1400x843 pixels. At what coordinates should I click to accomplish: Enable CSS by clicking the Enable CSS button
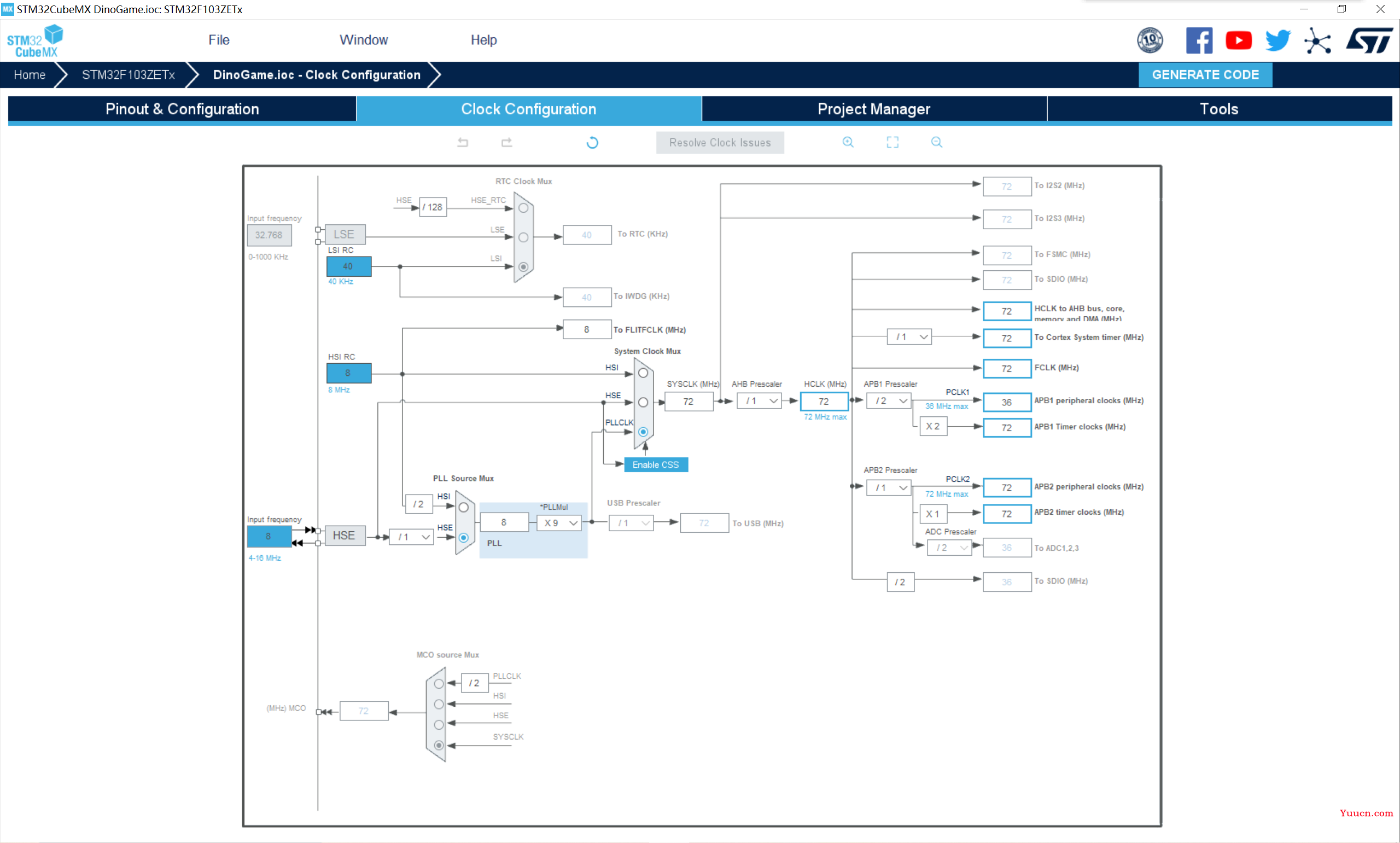click(655, 464)
